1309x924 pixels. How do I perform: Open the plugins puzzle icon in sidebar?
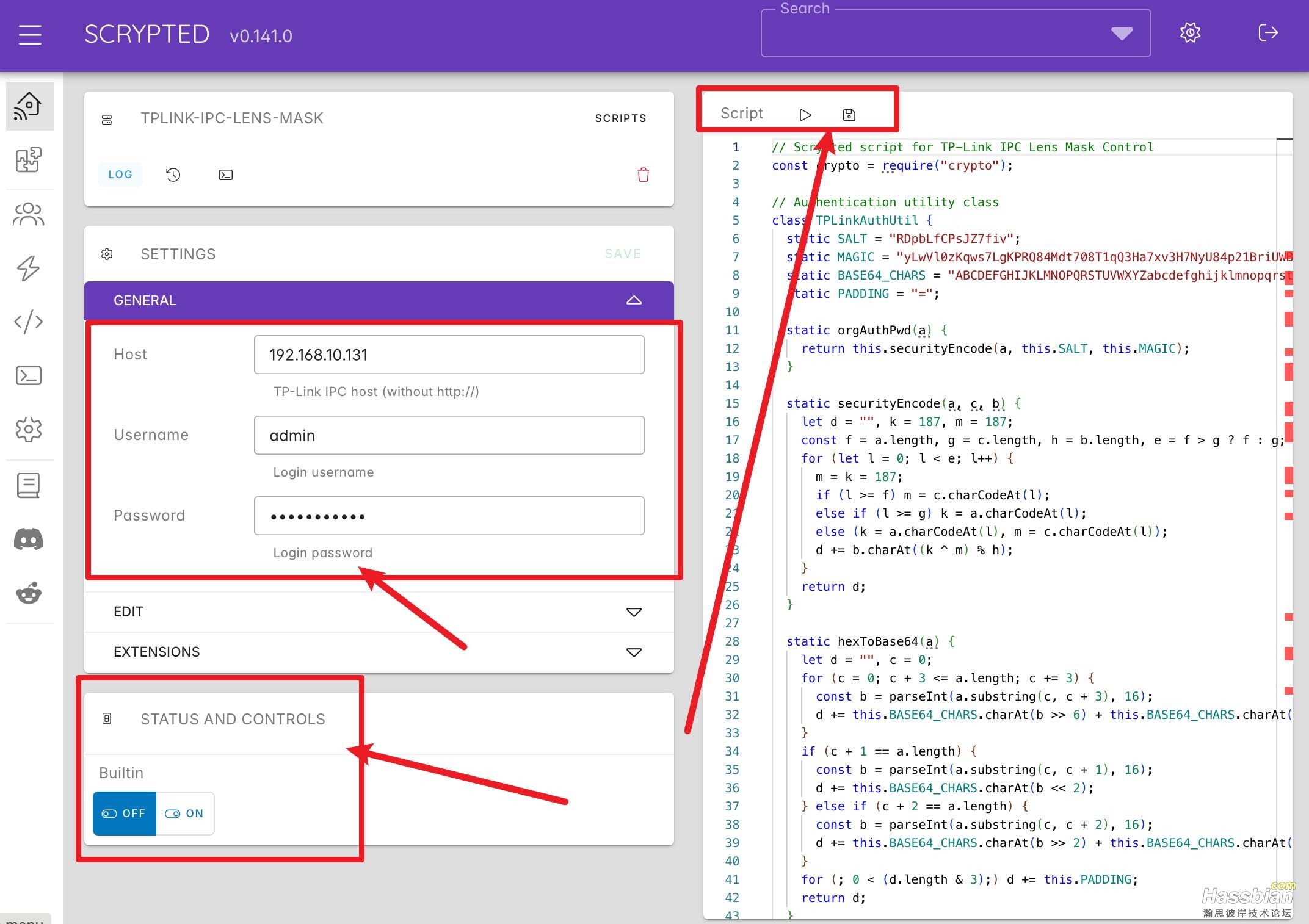point(29,160)
